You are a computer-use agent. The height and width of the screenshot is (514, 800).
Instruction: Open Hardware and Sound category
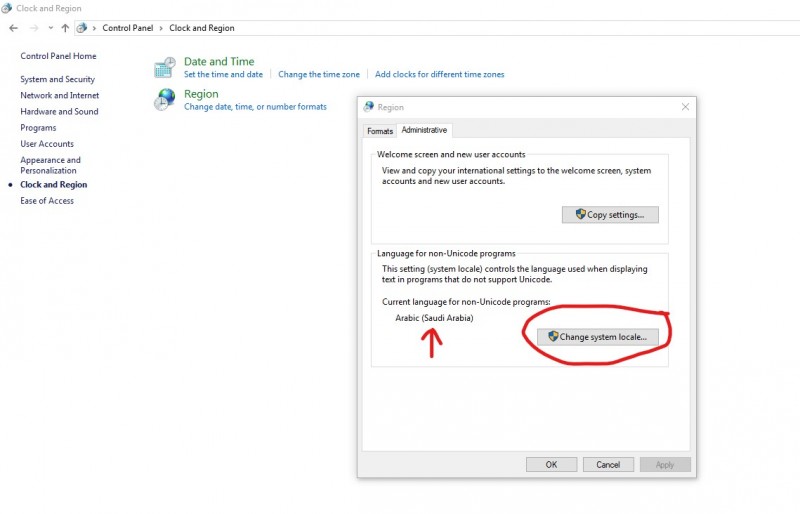coord(59,111)
